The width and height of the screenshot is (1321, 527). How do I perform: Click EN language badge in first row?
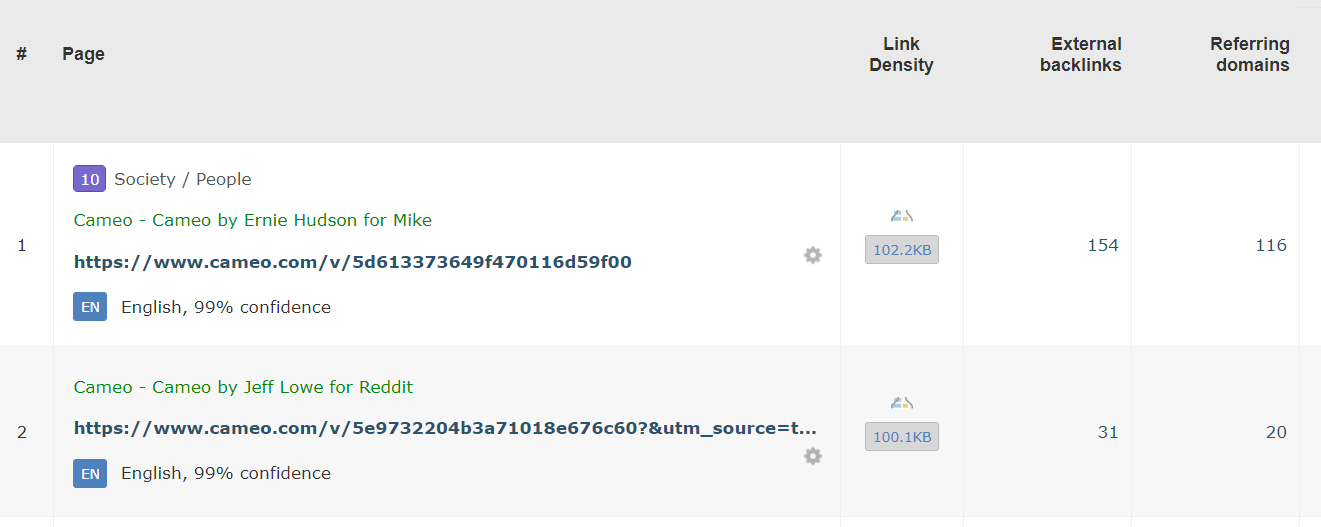pos(90,307)
